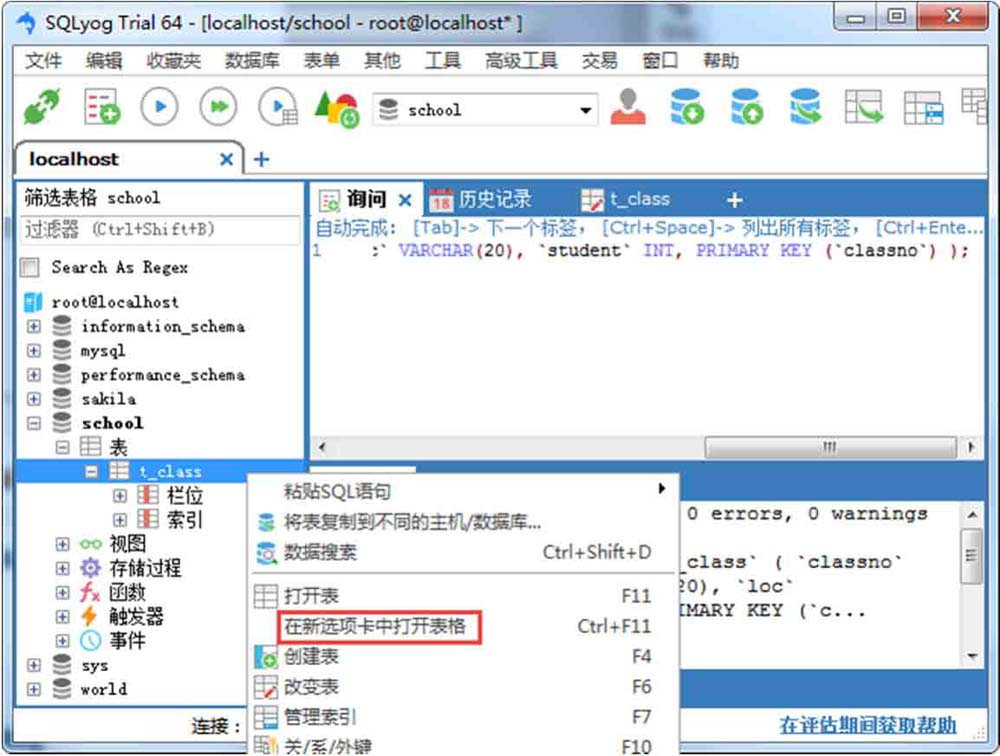Viewport: 1000px width, 756px height.
Task: Select the sys database in tree
Action: (95, 665)
